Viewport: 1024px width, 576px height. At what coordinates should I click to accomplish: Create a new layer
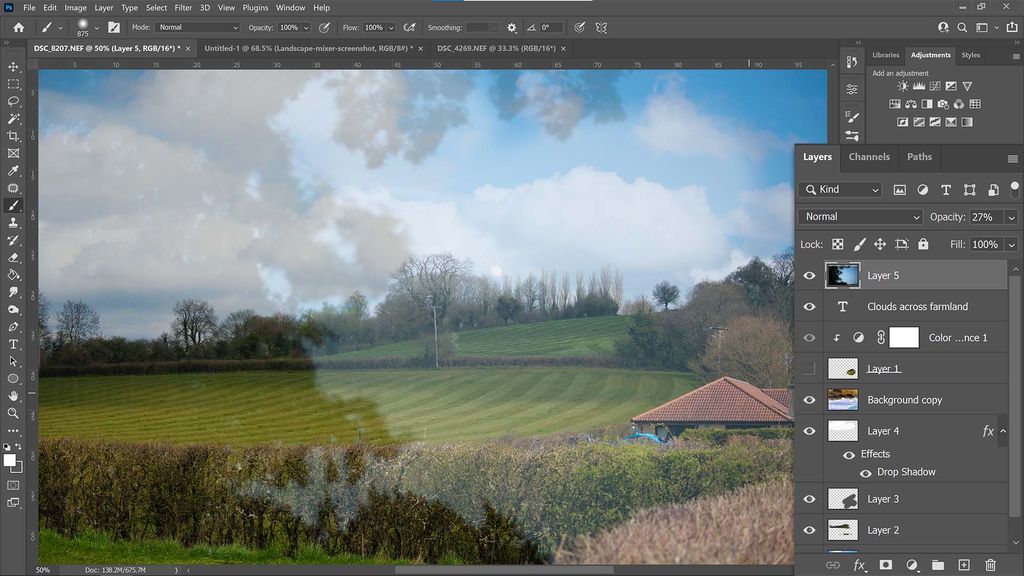pos(964,565)
